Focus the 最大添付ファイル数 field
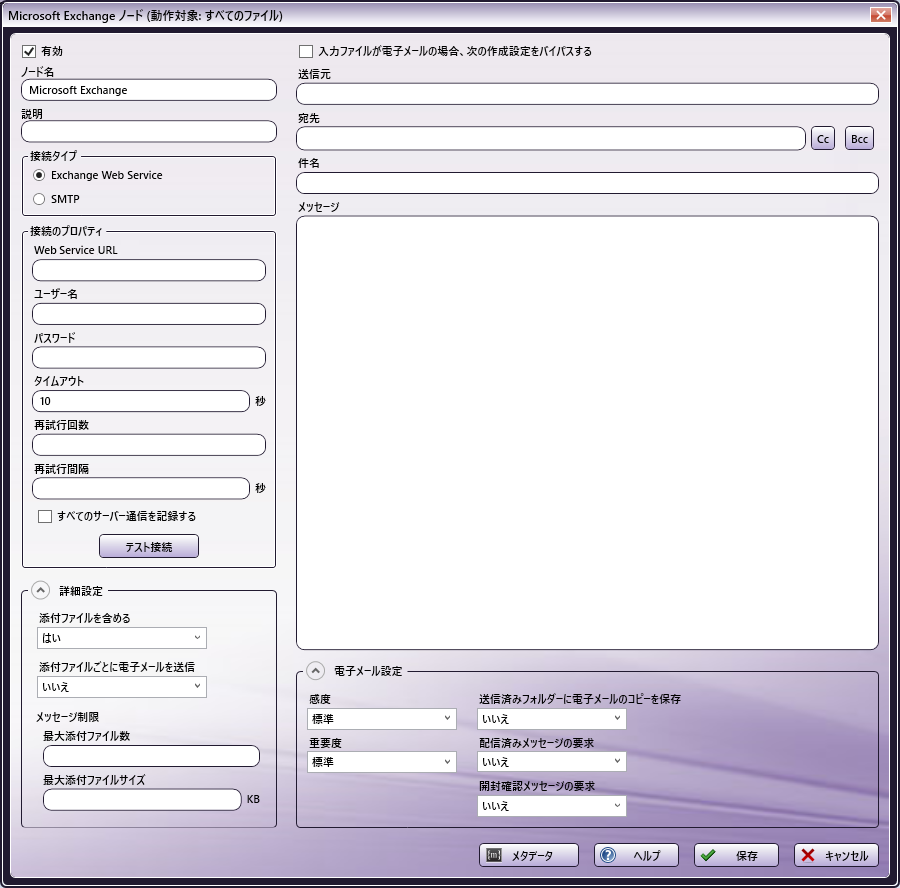This screenshot has width=900, height=888. coord(151,756)
